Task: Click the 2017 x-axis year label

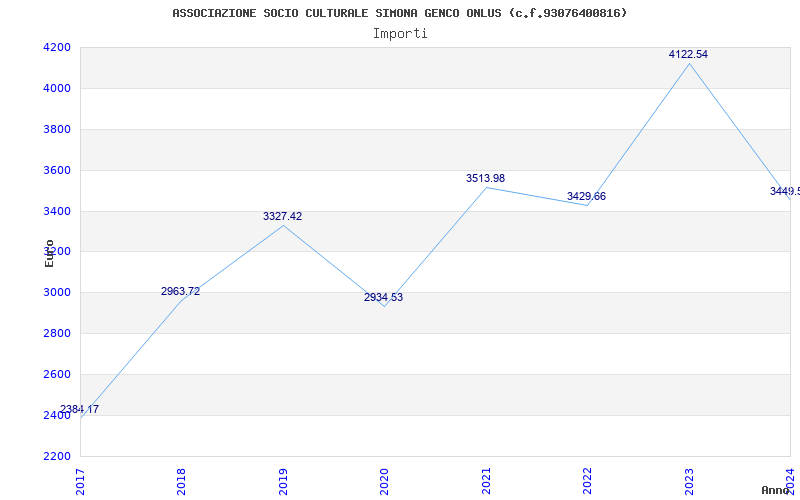Action: (80, 481)
